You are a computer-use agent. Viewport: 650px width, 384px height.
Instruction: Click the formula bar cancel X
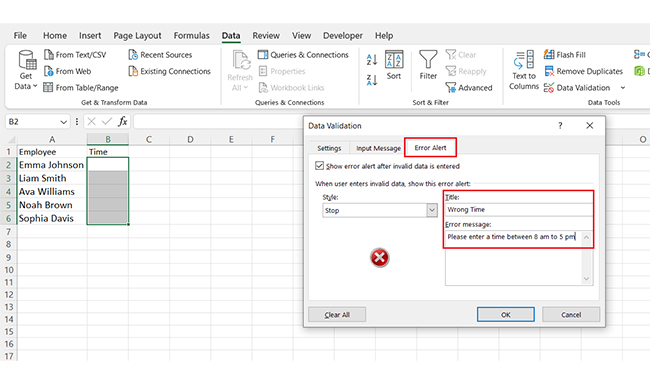click(92, 122)
